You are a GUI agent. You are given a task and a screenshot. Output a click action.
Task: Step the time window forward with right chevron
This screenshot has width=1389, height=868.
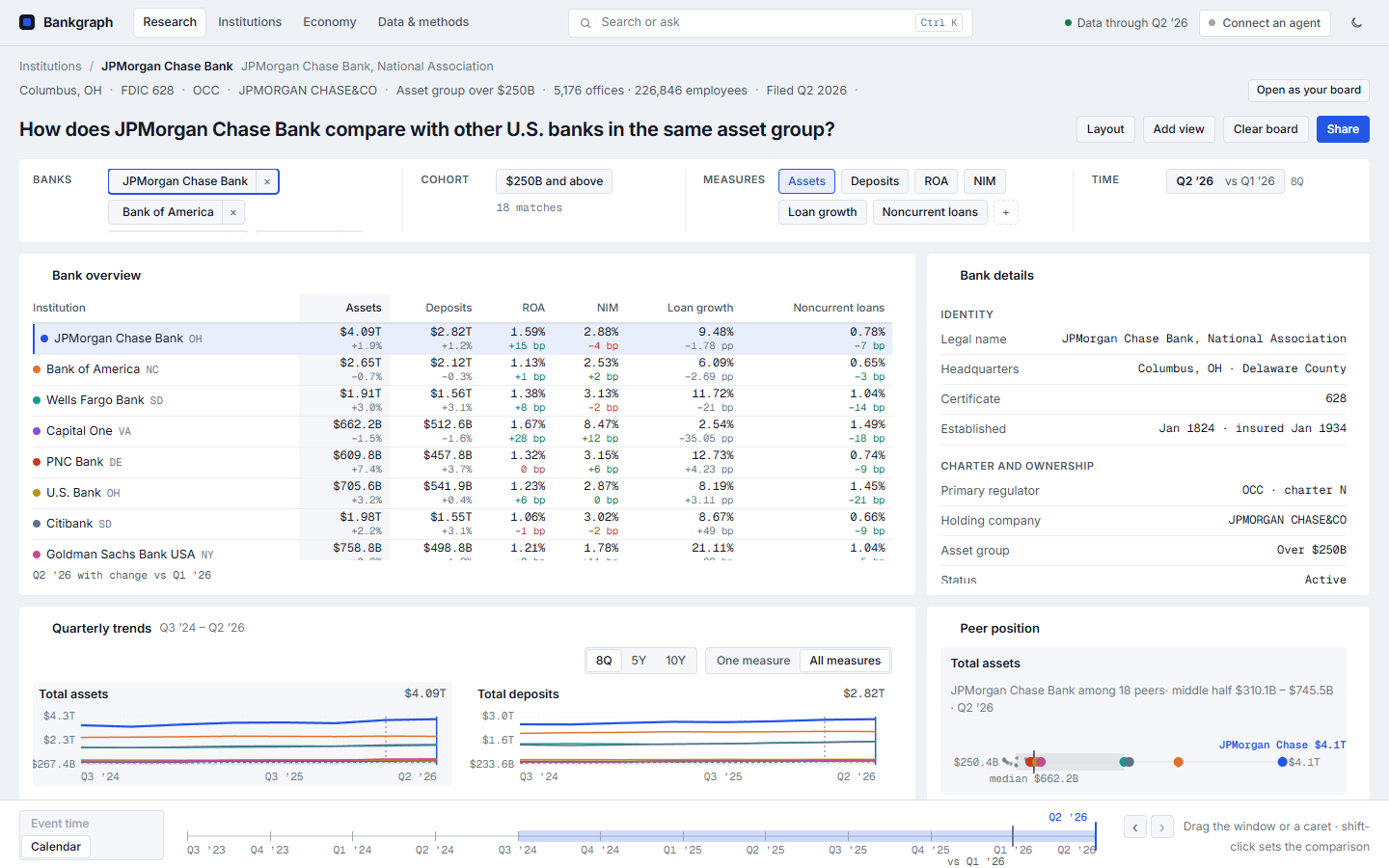click(x=1162, y=827)
